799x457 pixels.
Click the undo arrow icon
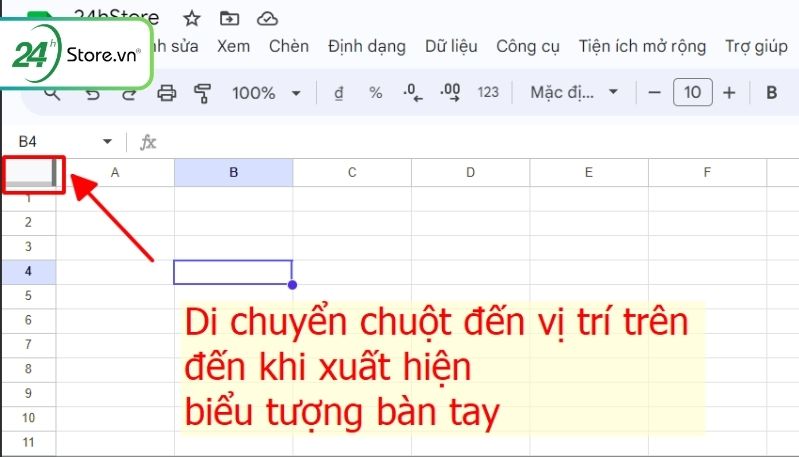pyautogui.click(x=93, y=94)
